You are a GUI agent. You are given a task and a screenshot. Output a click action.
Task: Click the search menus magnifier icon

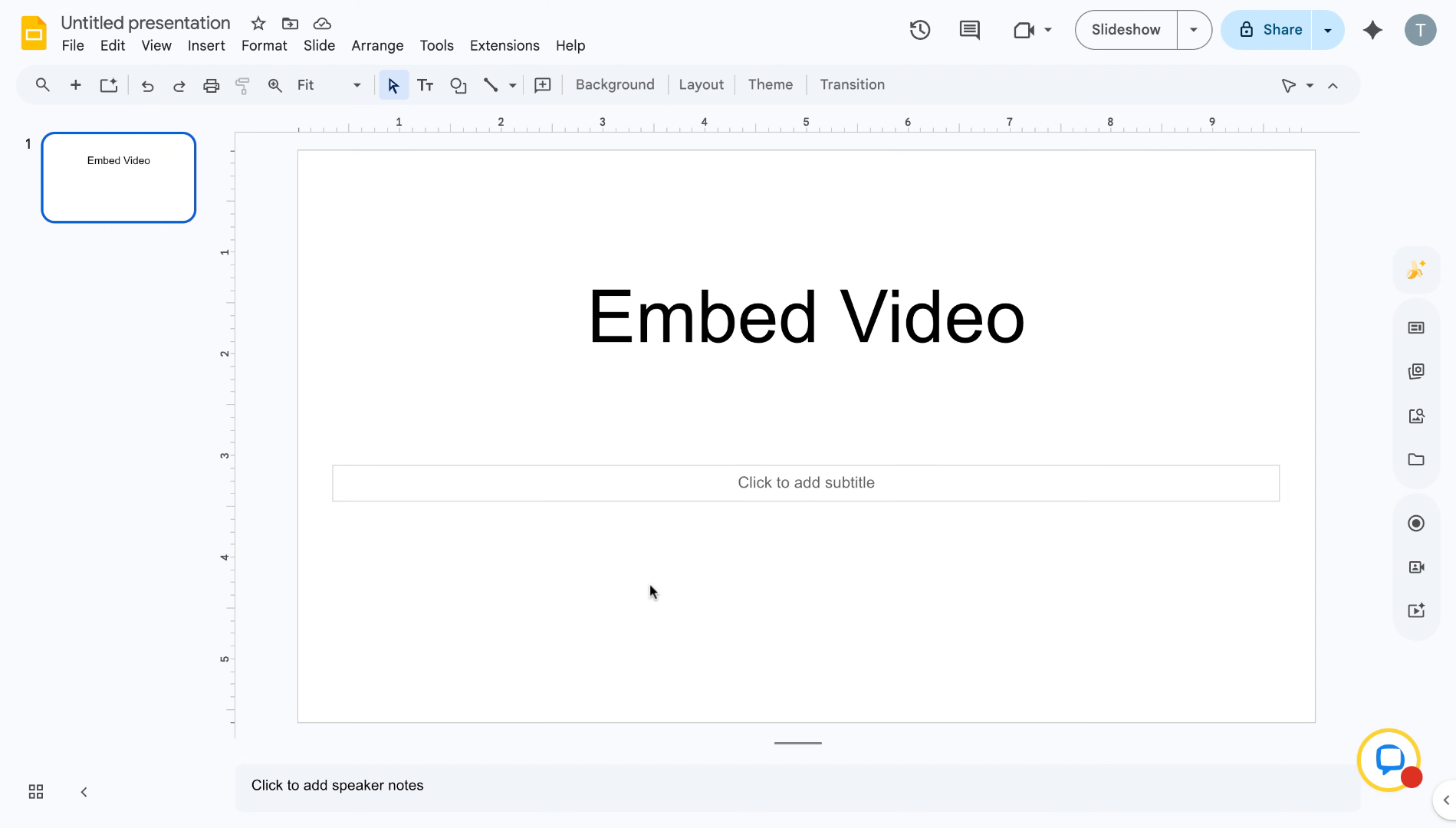(x=43, y=85)
